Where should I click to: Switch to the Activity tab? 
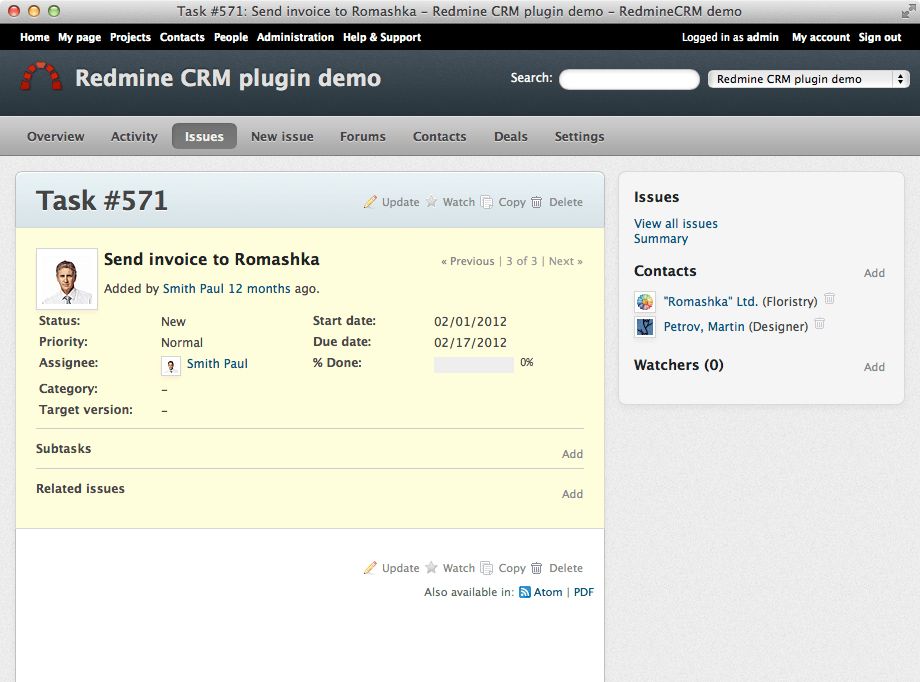click(x=134, y=136)
